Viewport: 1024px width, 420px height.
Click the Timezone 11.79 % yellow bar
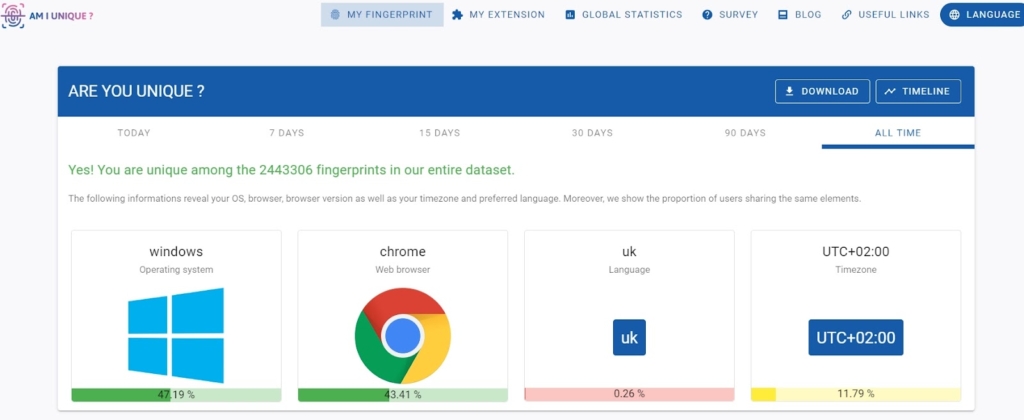(x=855, y=394)
